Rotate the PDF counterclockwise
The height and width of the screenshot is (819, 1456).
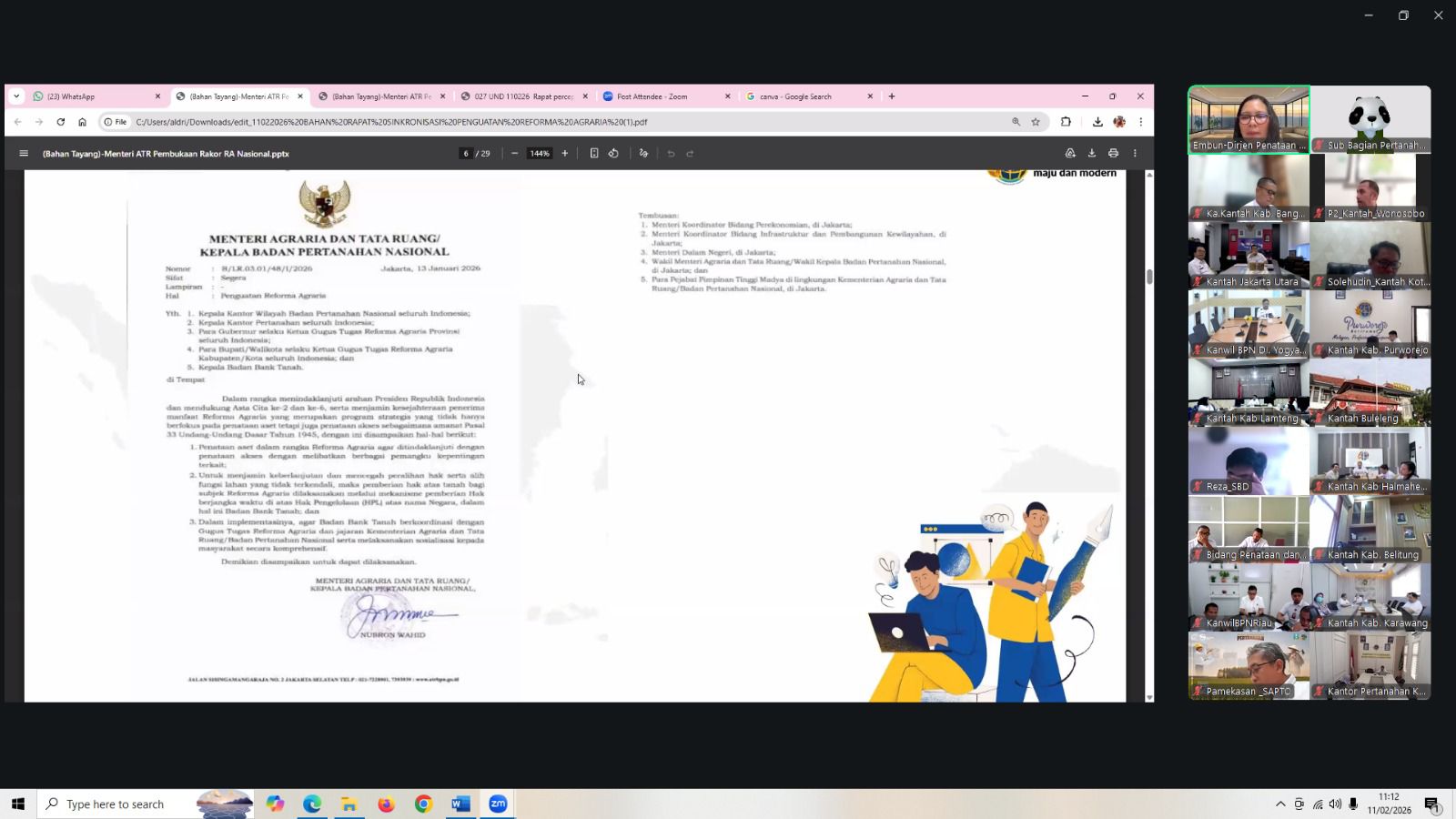[x=614, y=154]
